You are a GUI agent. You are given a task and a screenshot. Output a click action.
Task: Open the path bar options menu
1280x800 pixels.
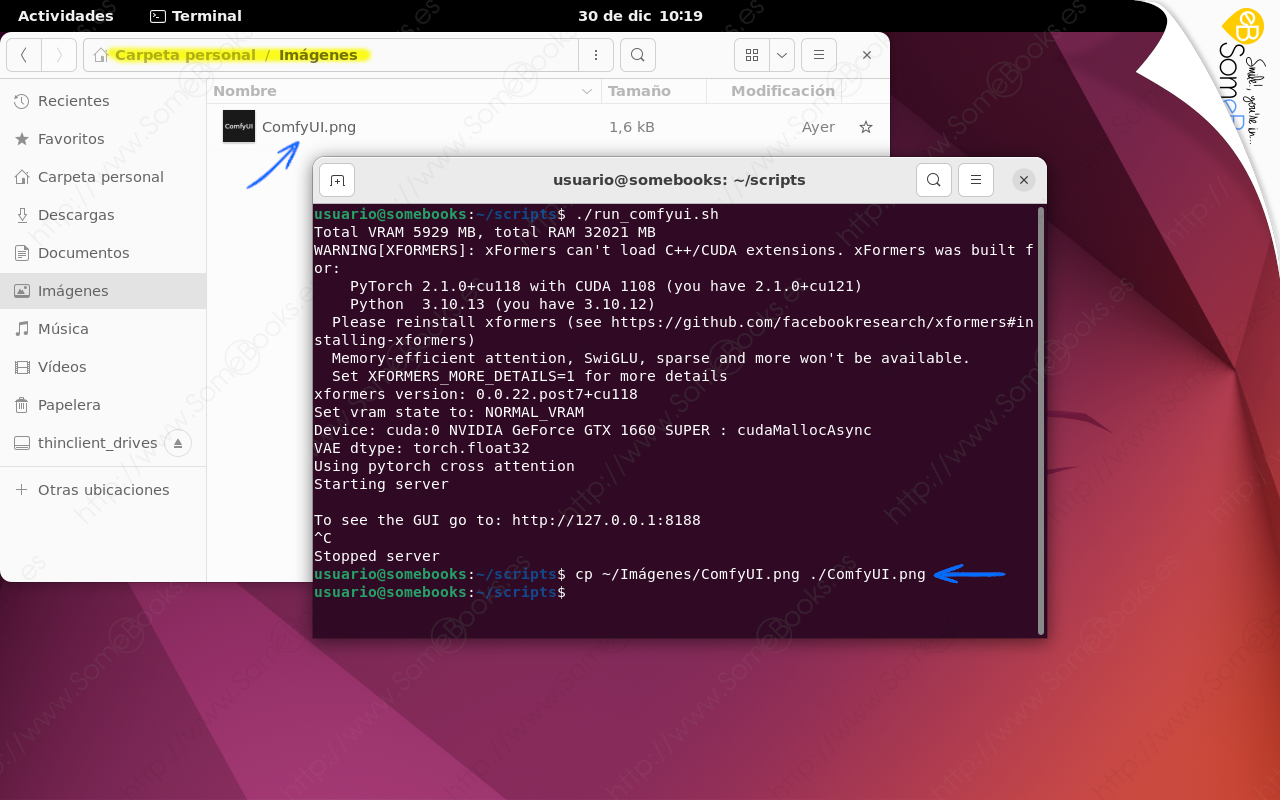(x=596, y=55)
